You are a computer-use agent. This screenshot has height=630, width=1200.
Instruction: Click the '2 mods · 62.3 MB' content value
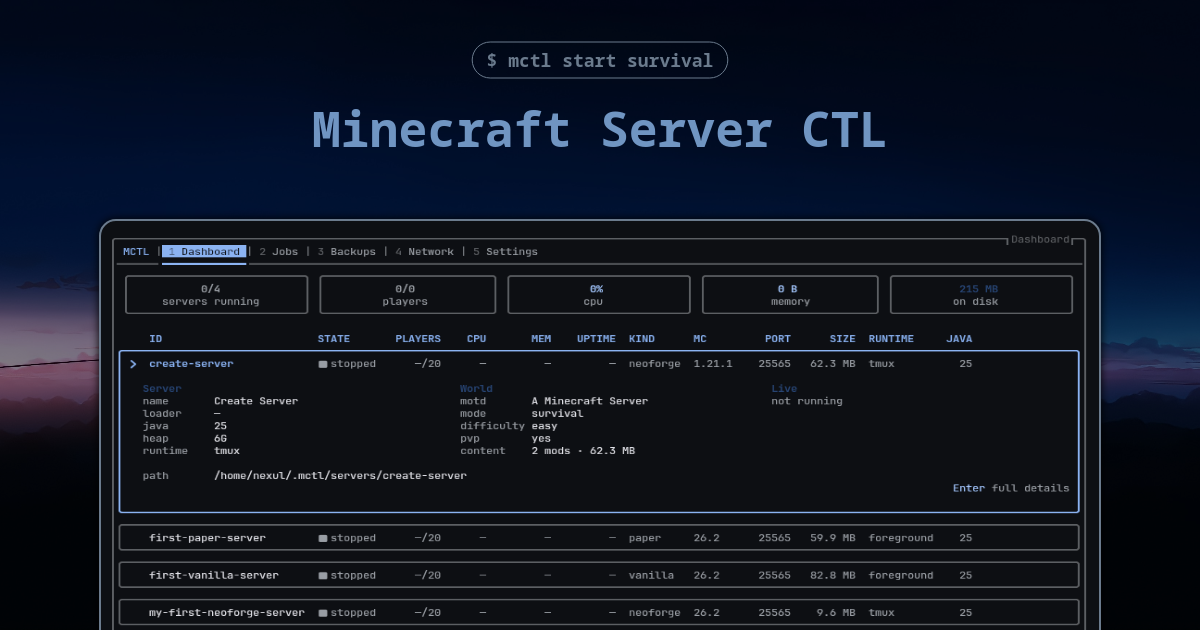point(583,451)
